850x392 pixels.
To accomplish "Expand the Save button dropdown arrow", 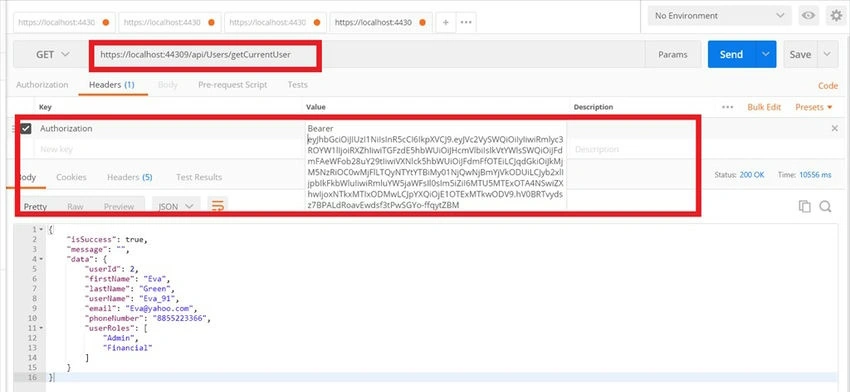I will pyautogui.click(x=827, y=54).
